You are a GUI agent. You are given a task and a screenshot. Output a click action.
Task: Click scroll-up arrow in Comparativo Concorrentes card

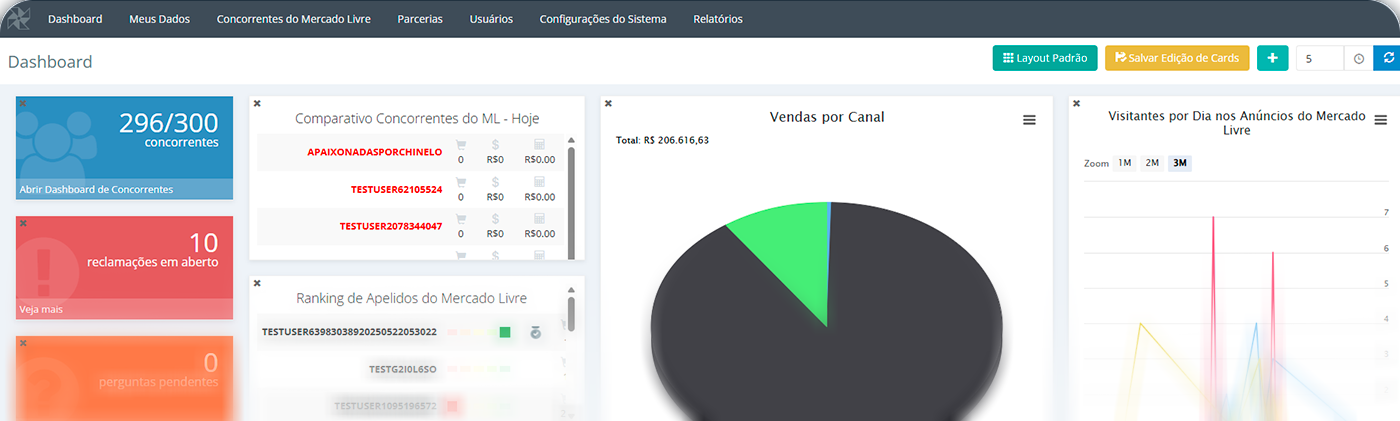pos(571,141)
